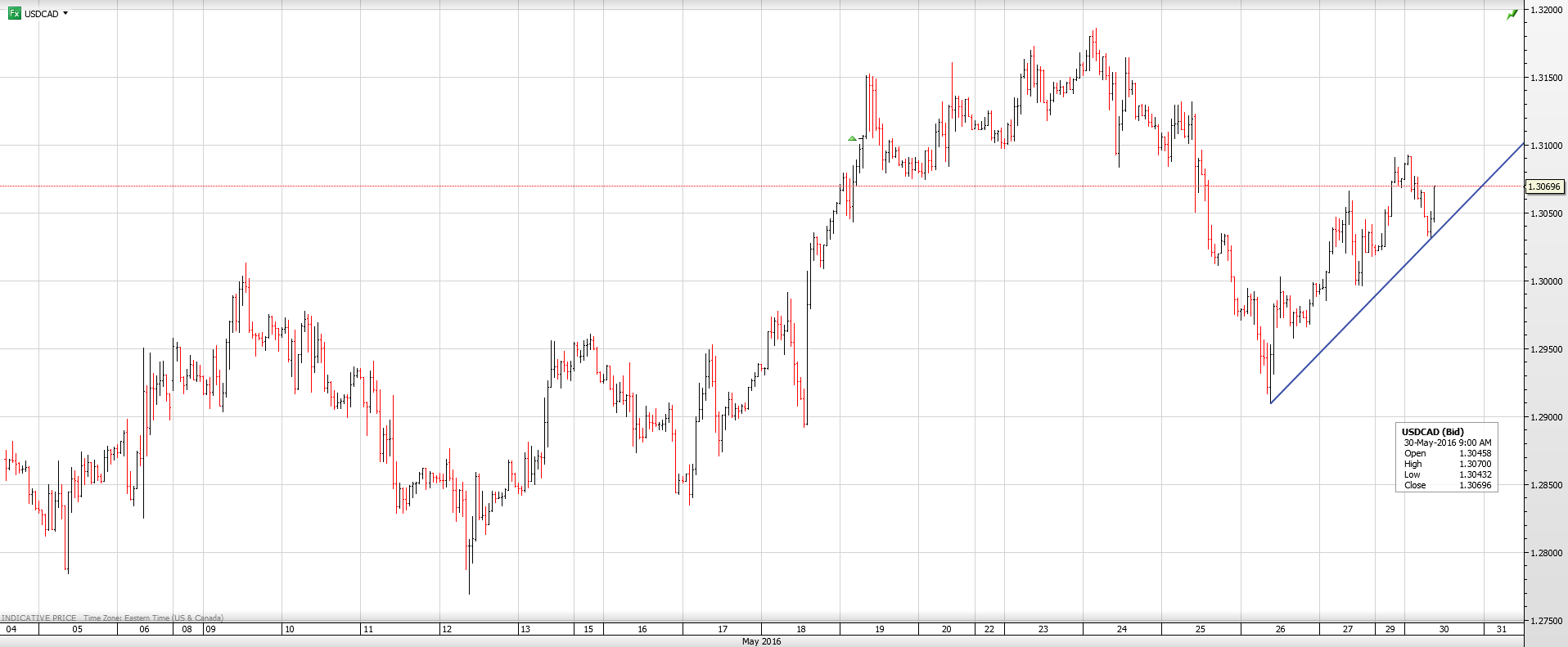
Task: Click the 1.27500 price axis label
Action: pos(1546,621)
